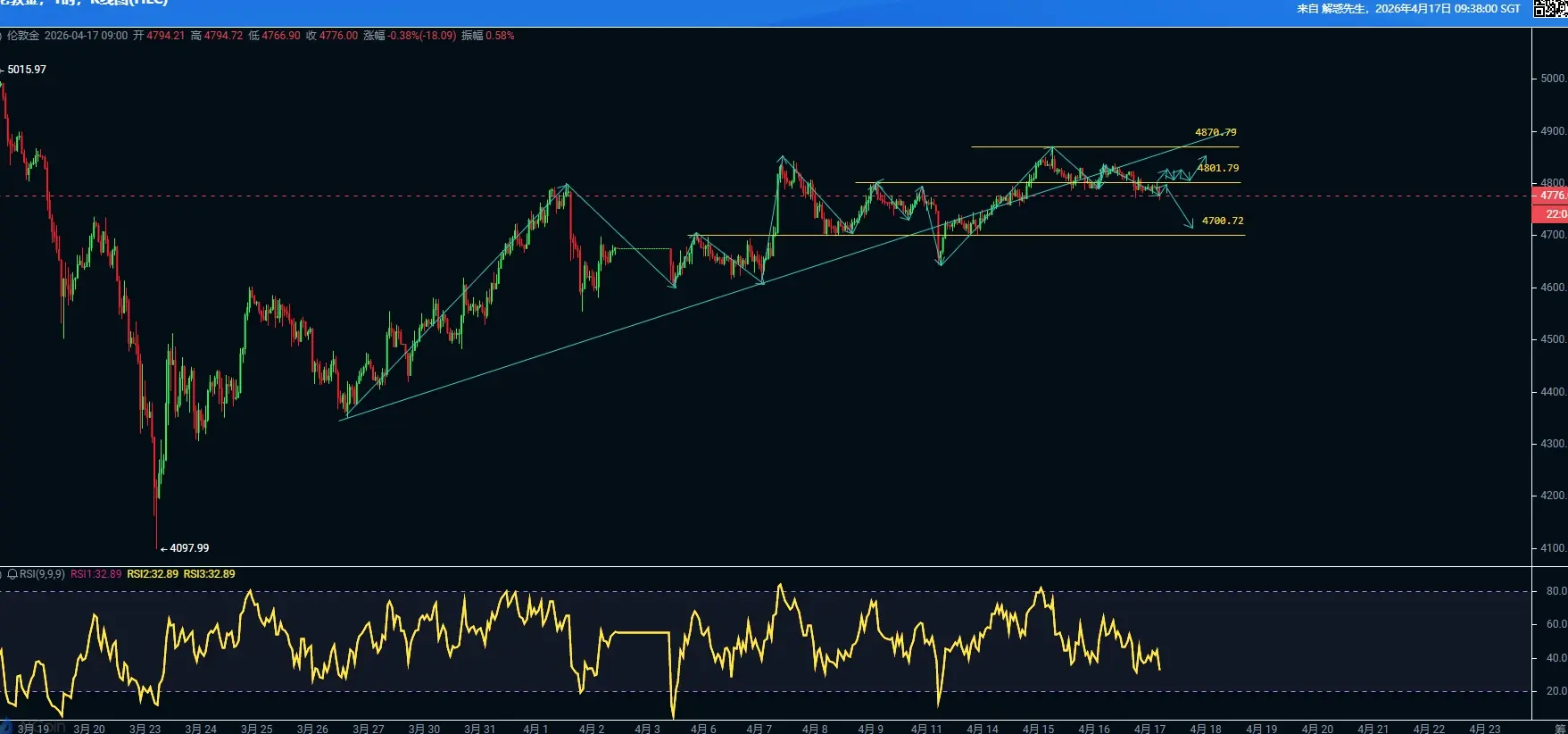Click the 3月 24 date on the time axis
Viewport: 1568px width, 734px height.
click(x=201, y=729)
